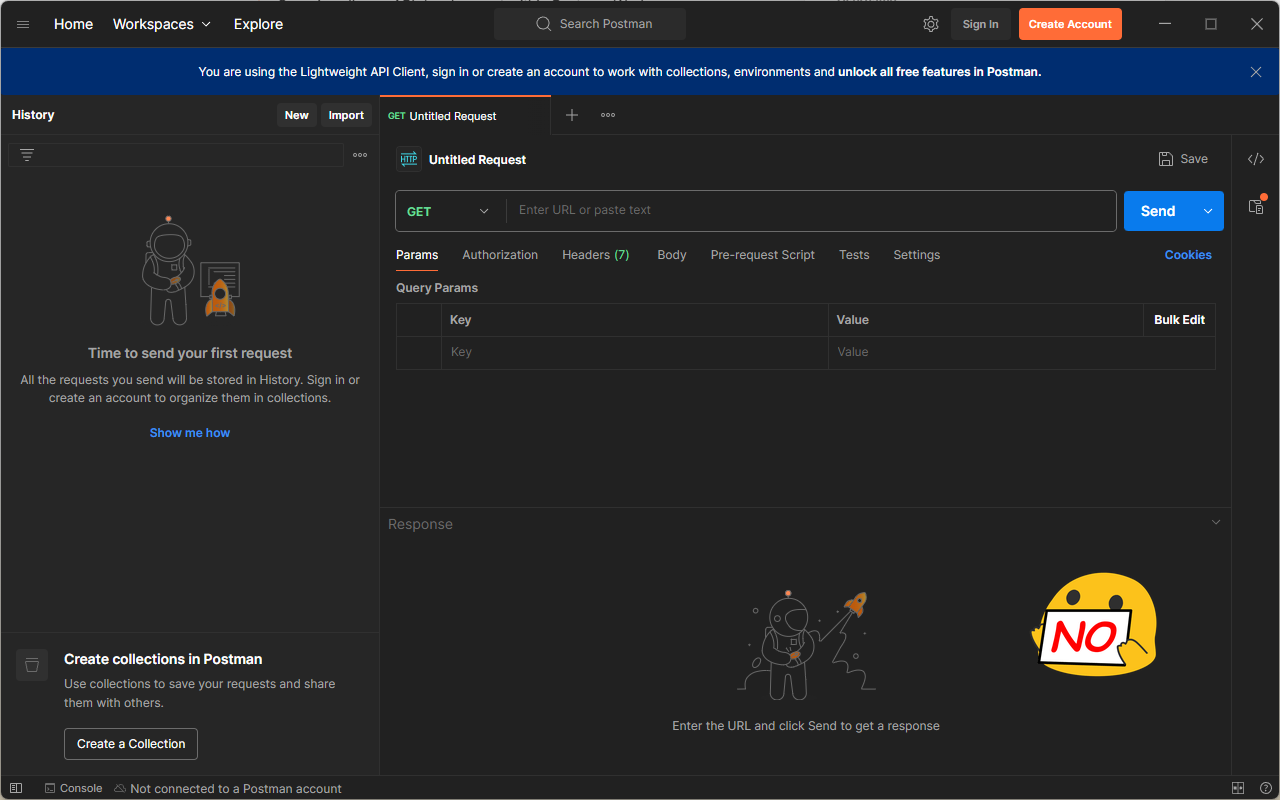Viewport: 1280px width, 800px height.
Task: Collapse the Response pane chevron
Action: [1216, 523]
